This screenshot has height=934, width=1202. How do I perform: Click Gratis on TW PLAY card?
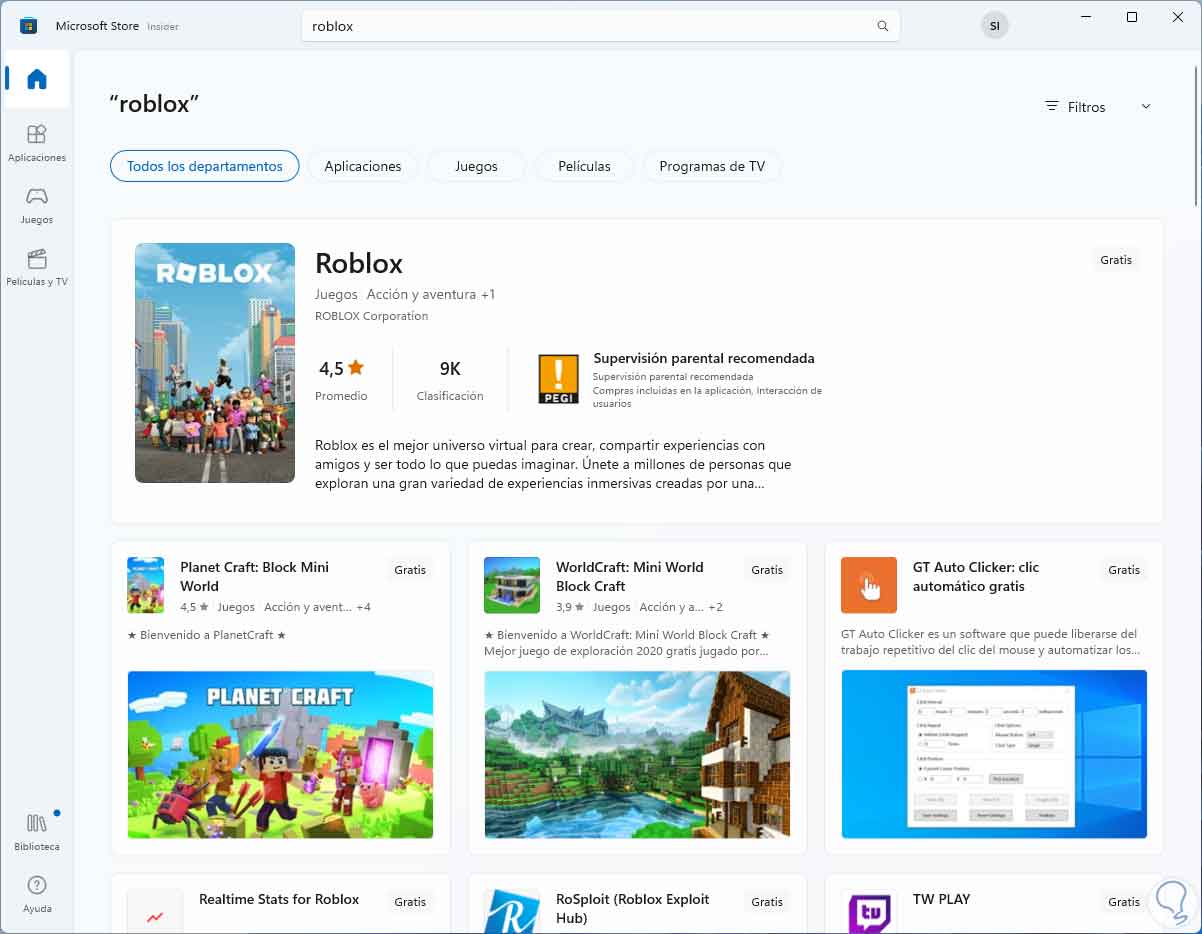point(1124,901)
